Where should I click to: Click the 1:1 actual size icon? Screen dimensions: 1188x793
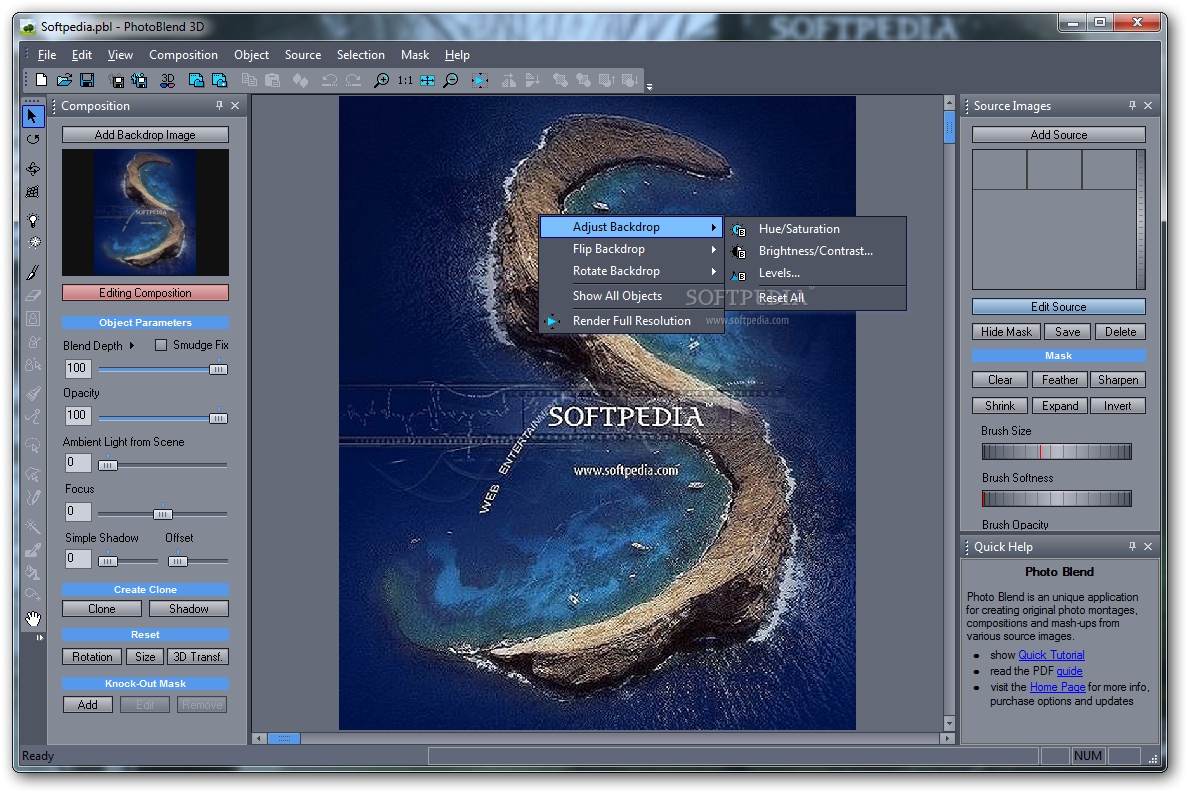click(x=405, y=80)
